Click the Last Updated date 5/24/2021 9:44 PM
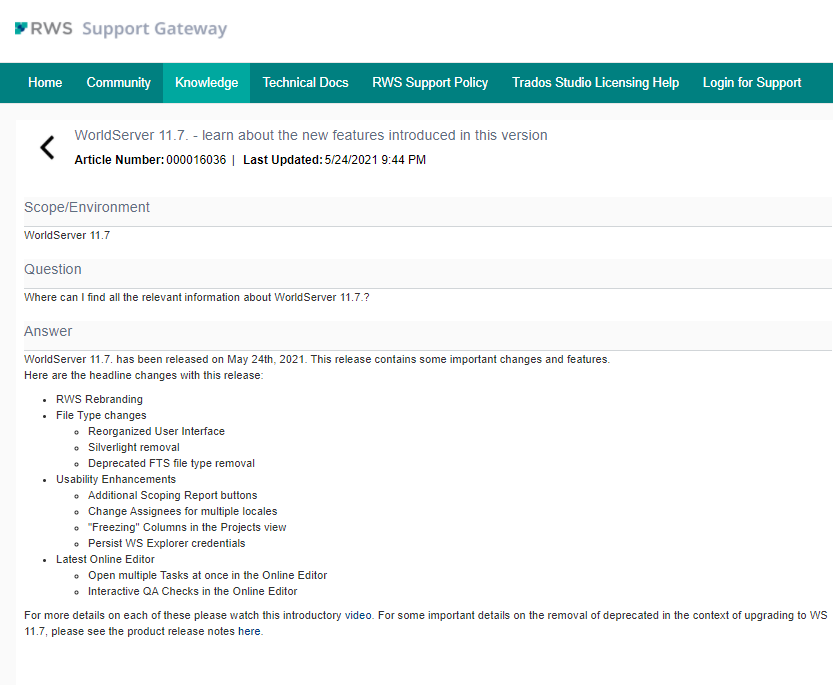 (x=375, y=160)
